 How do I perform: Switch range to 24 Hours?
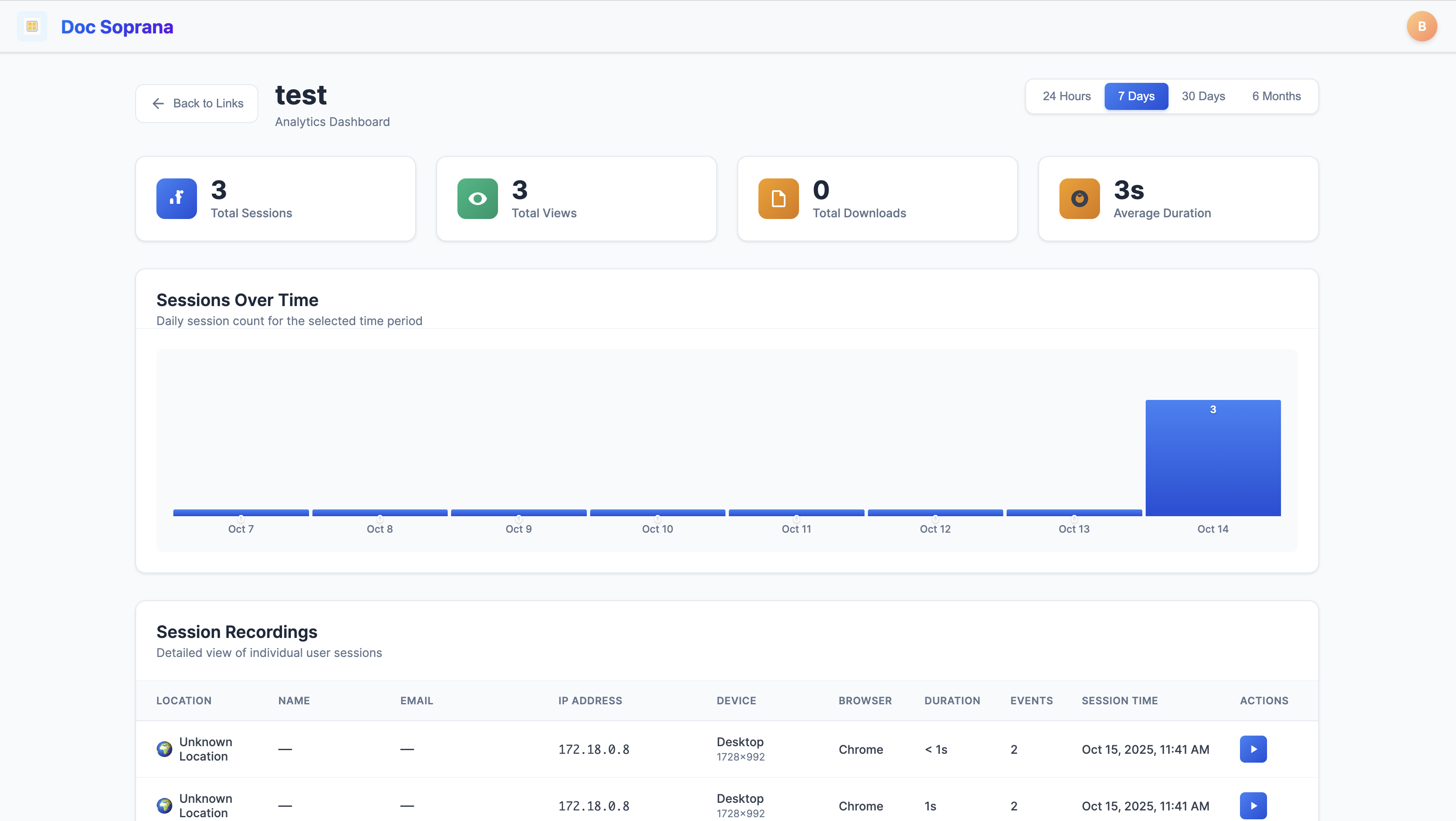pyautogui.click(x=1067, y=97)
